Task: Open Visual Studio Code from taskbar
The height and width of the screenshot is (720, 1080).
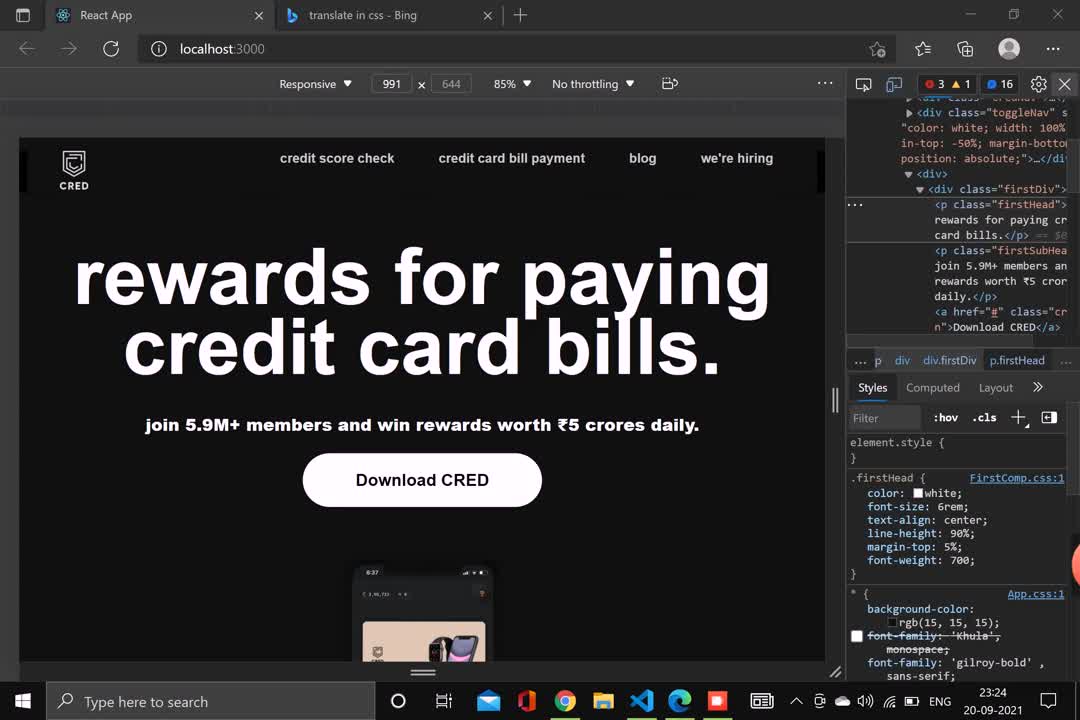Action: pos(641,701)
